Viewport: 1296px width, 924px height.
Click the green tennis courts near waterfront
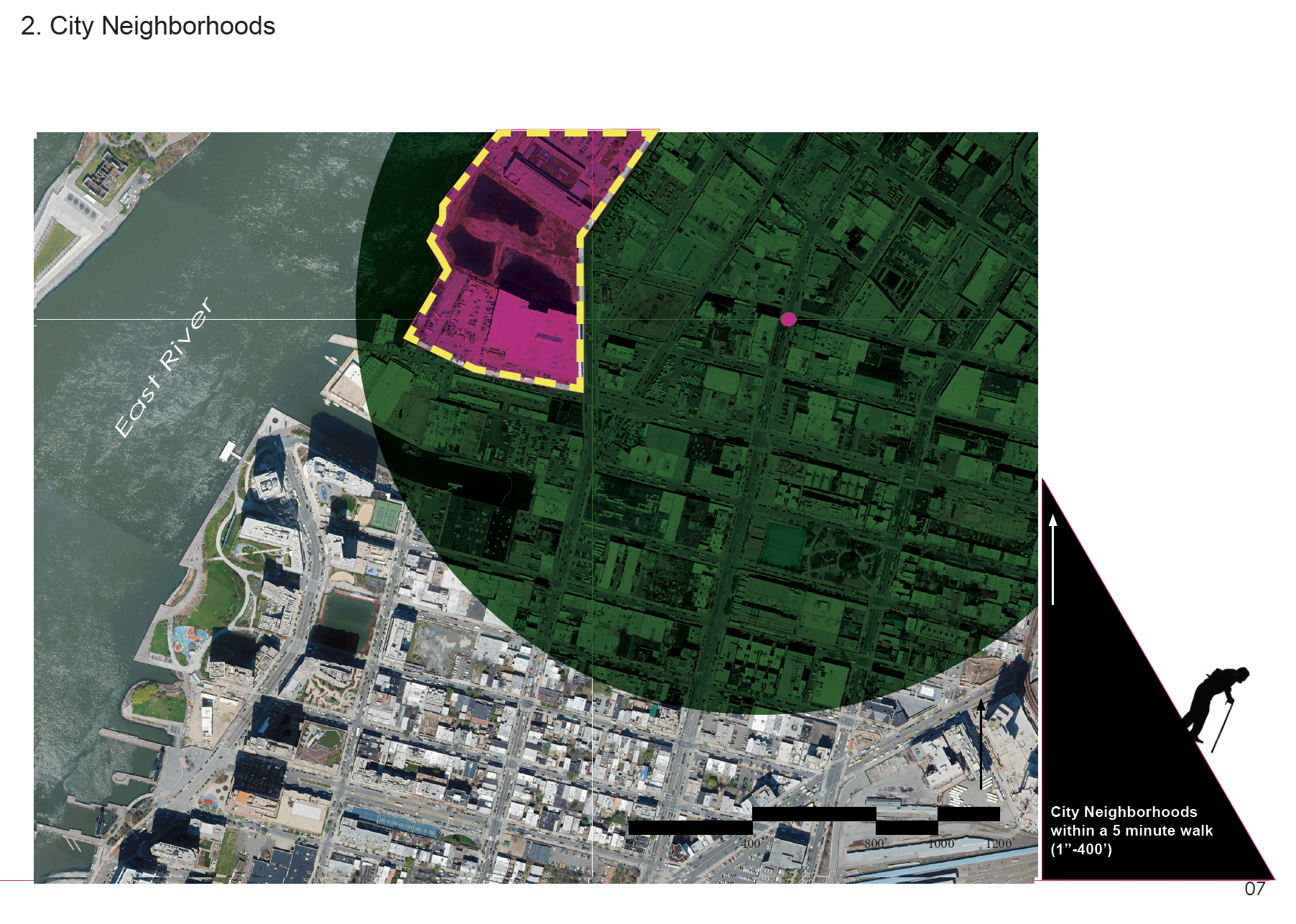point(387,514)
